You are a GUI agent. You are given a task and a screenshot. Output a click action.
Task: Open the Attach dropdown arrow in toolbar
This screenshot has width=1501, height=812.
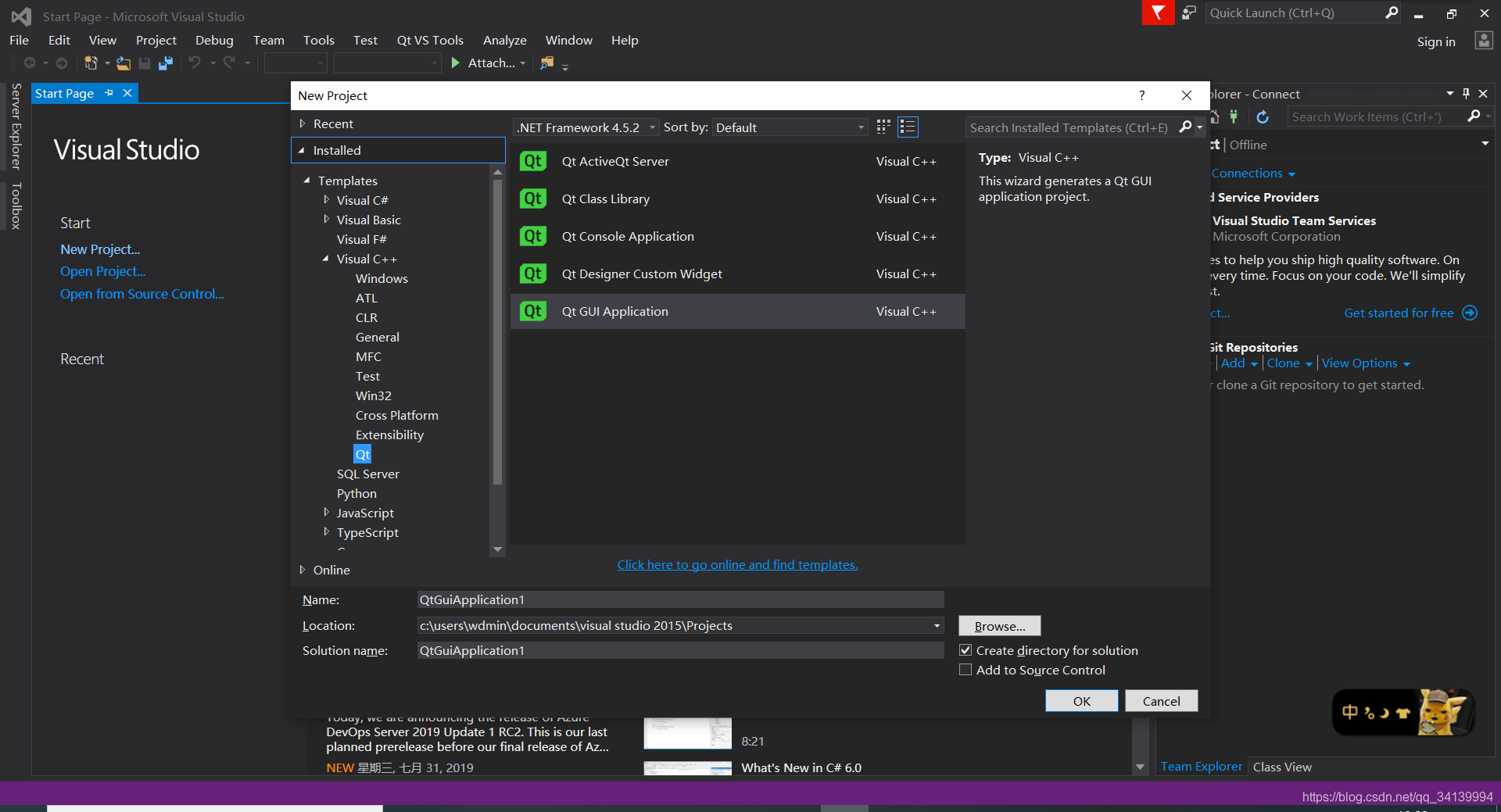(522, 63)
